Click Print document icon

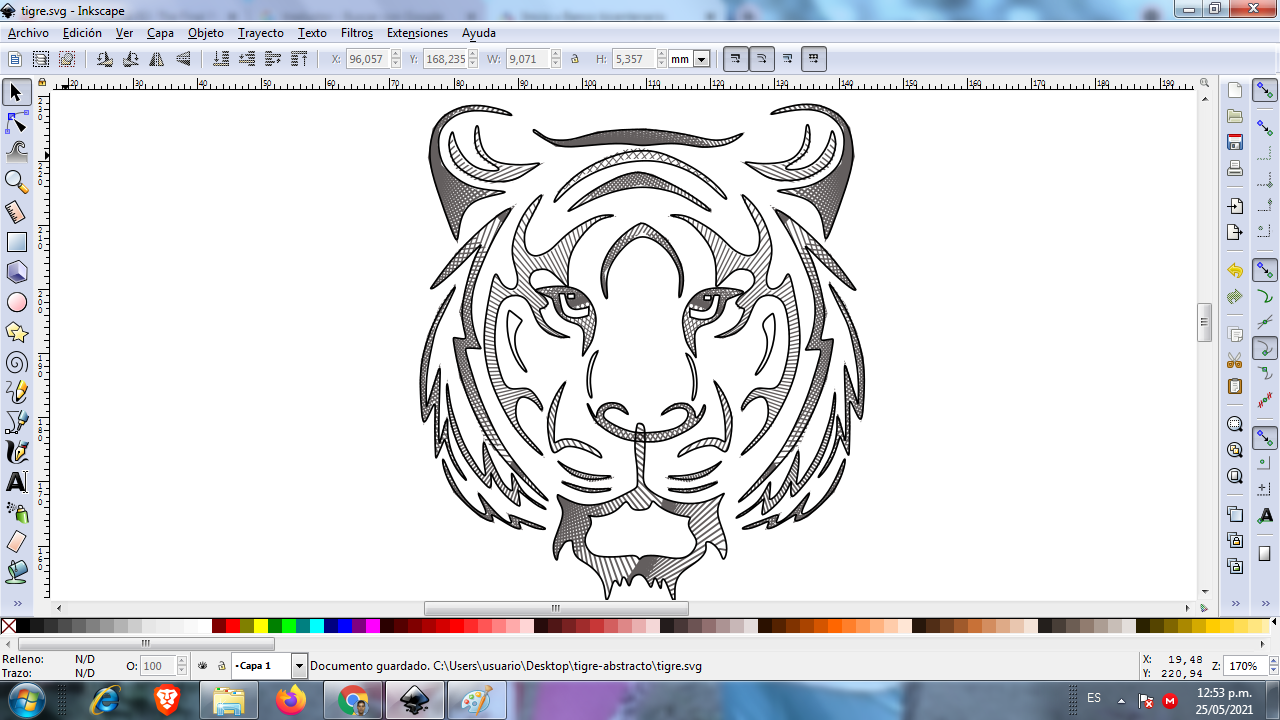click(1235, 168)
